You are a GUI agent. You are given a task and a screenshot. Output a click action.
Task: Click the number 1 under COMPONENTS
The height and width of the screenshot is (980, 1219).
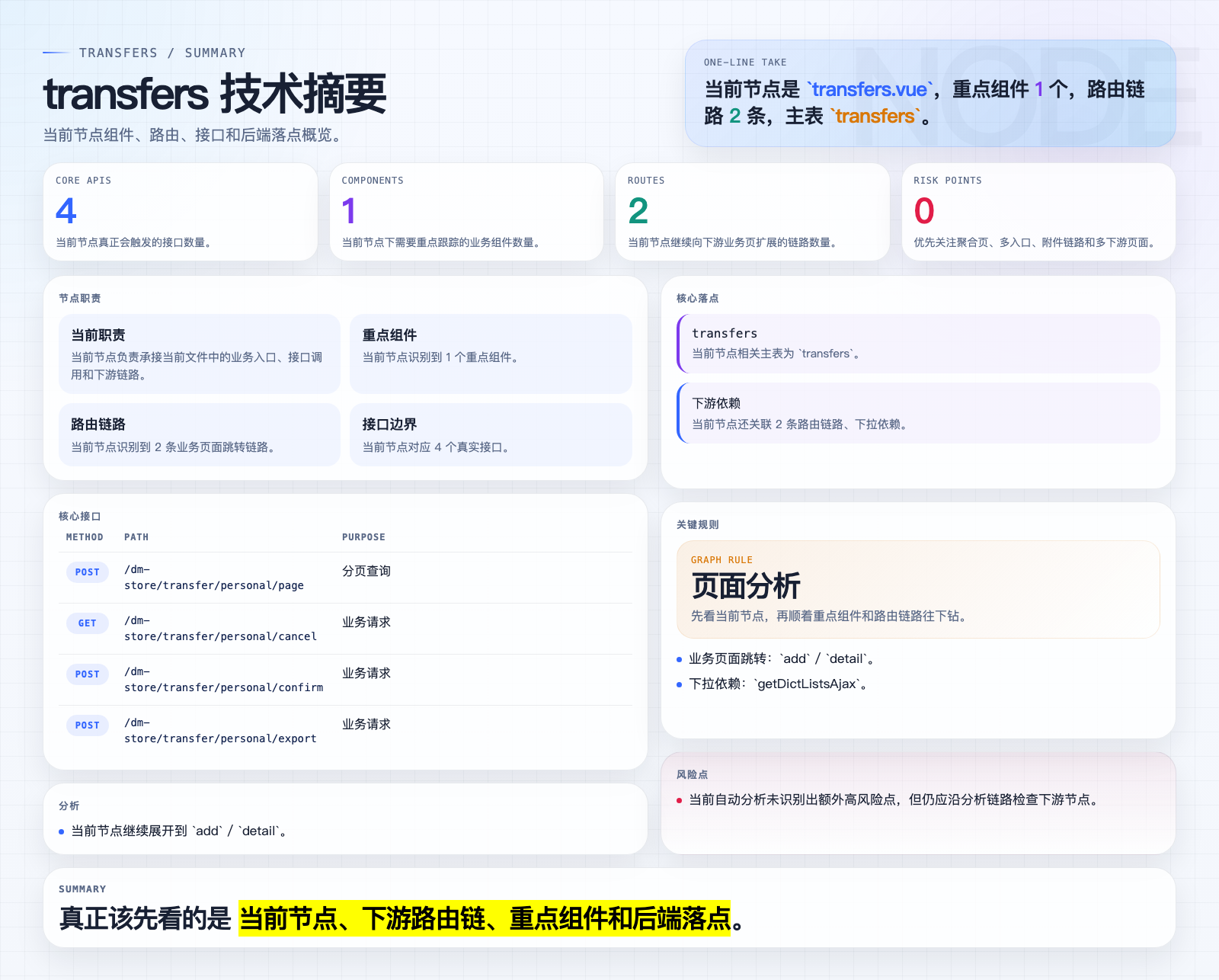click(349, 210)
